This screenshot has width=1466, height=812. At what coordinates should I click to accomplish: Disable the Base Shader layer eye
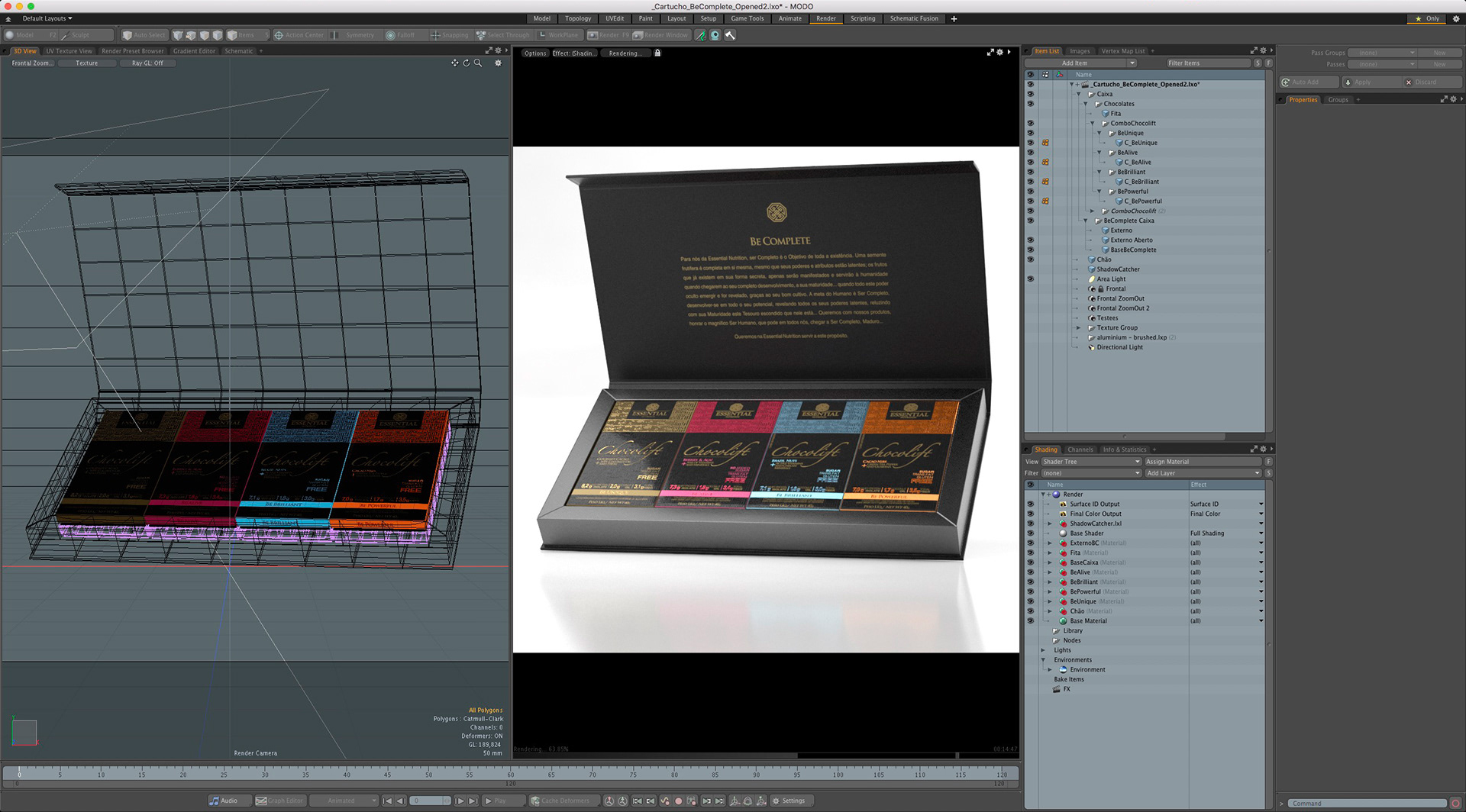(1030, 533)
